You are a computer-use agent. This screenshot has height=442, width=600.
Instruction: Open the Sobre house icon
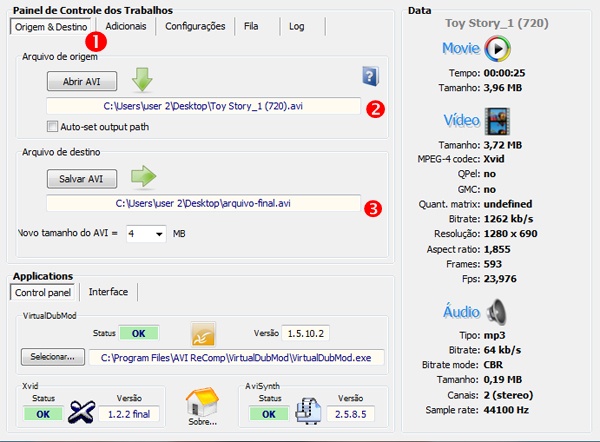point(201,403)
